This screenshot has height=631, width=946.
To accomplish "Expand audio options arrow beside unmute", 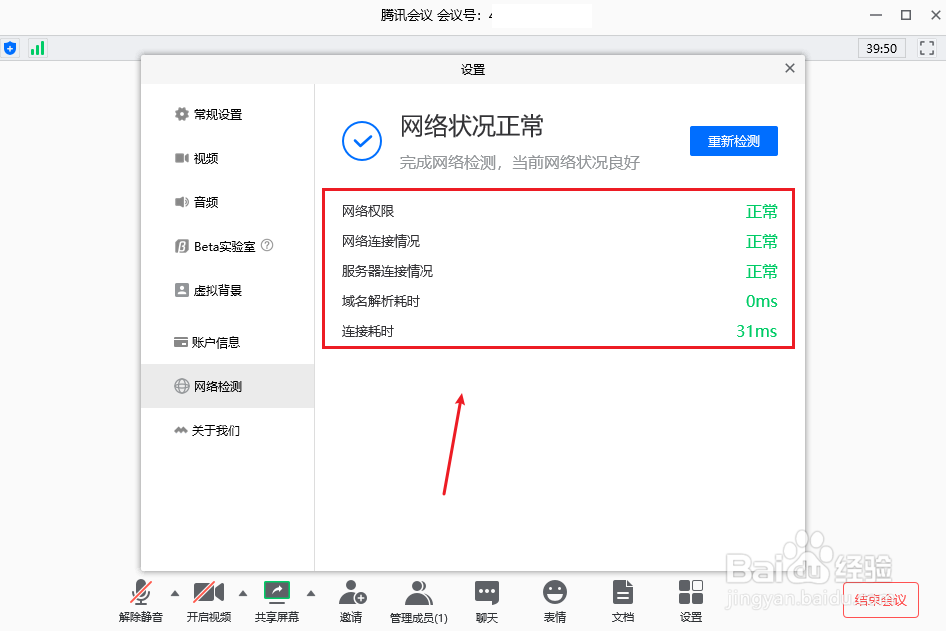I will pyautogui.click(x=175, y=594).
